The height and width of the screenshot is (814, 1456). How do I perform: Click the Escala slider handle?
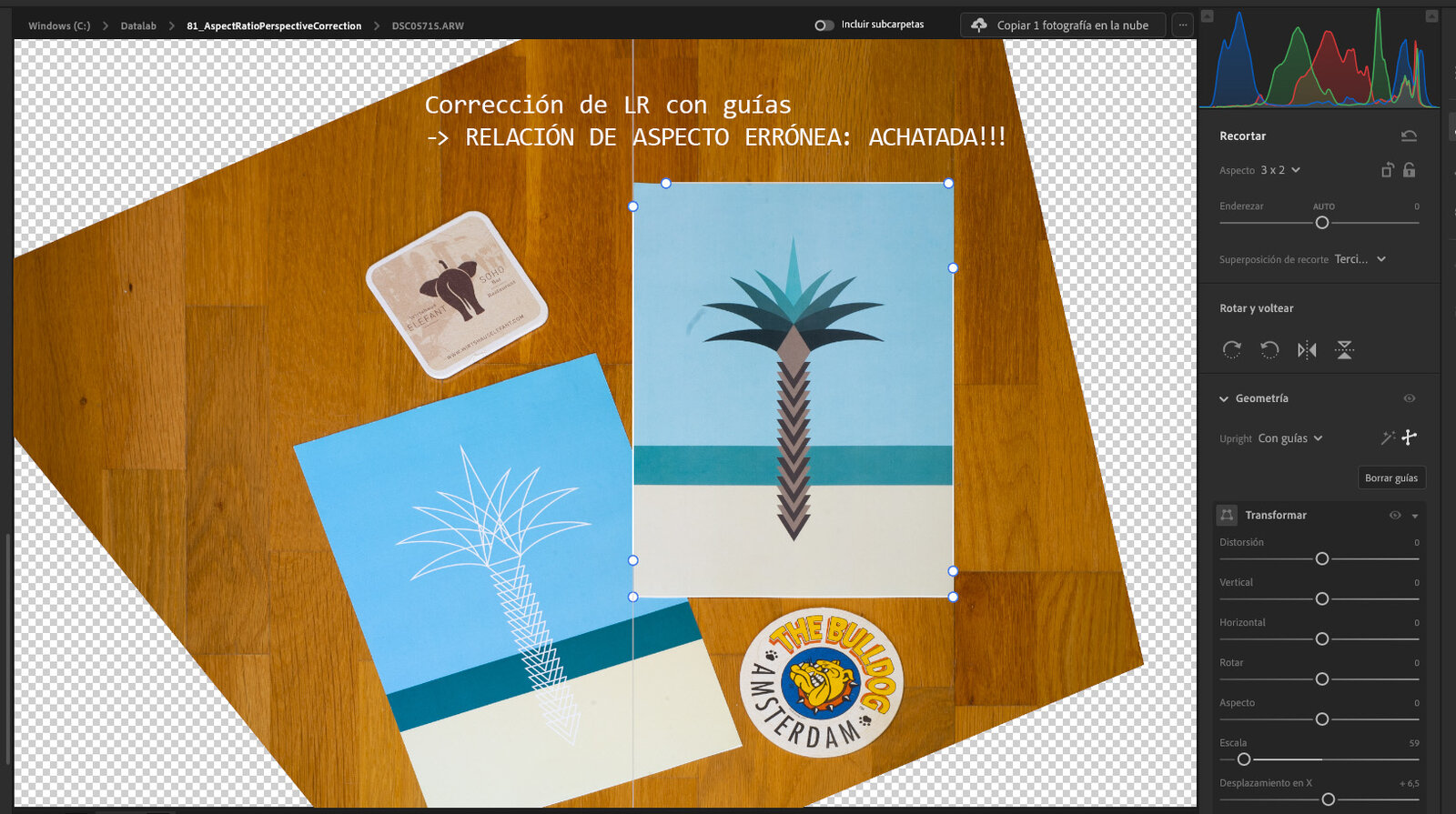click(x=1244, y=759)
